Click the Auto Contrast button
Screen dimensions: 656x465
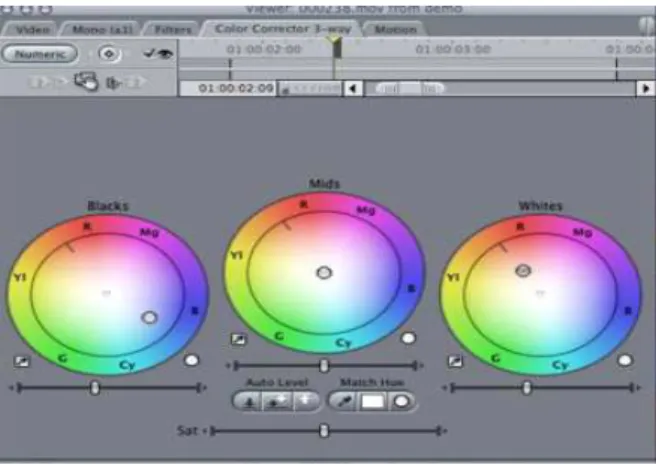point(277,402)
